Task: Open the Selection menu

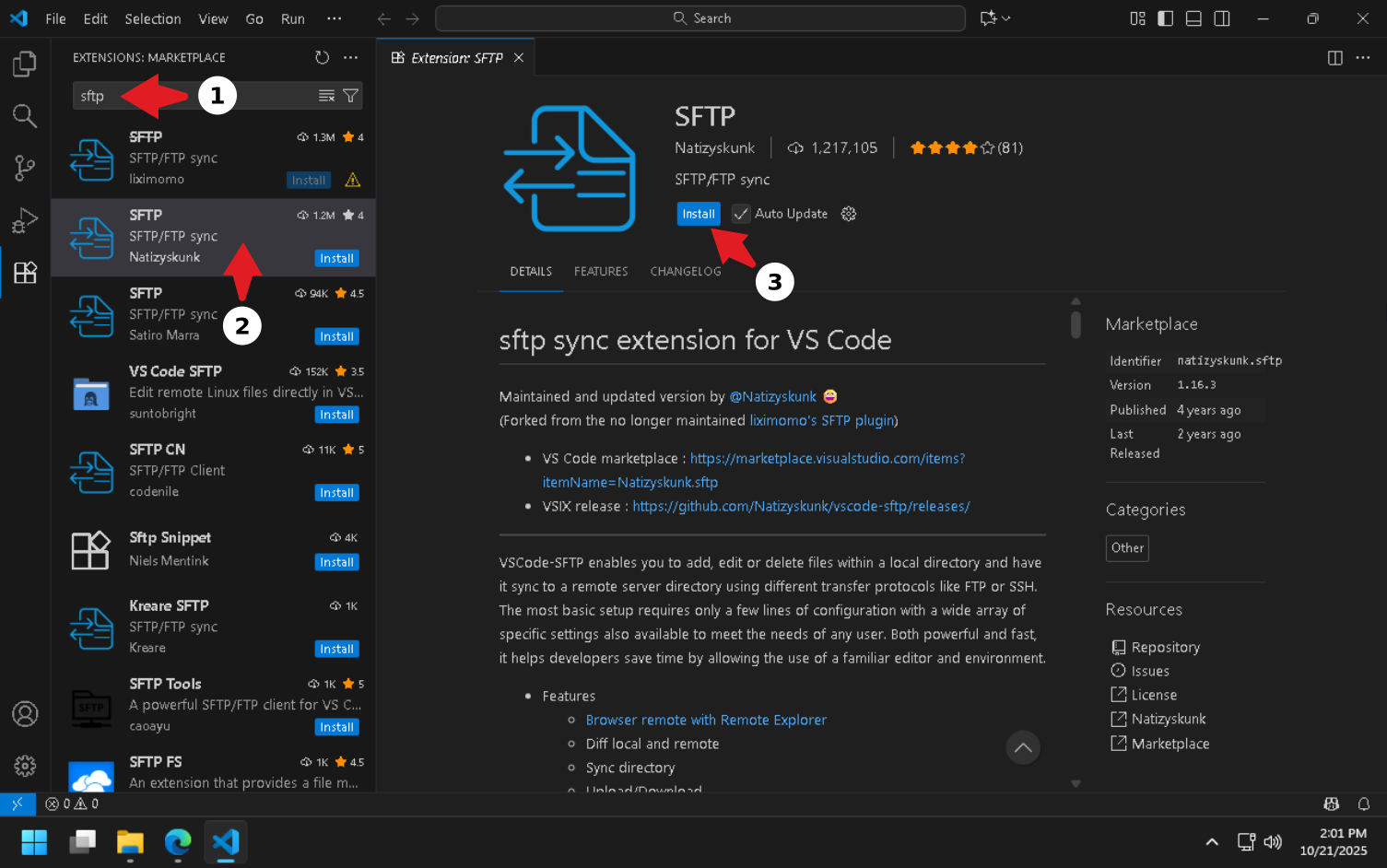Action: click(x=153, y=18)
